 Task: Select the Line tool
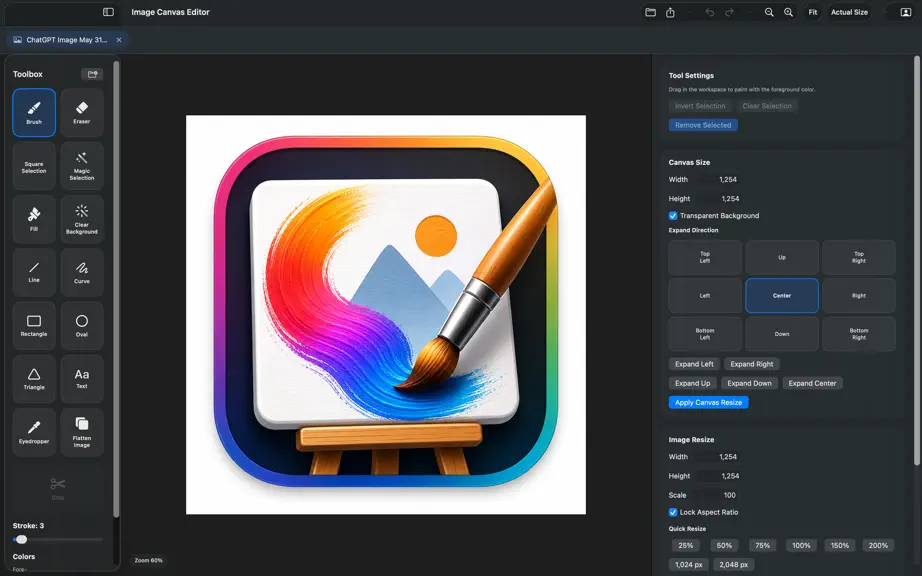(34, 272)
